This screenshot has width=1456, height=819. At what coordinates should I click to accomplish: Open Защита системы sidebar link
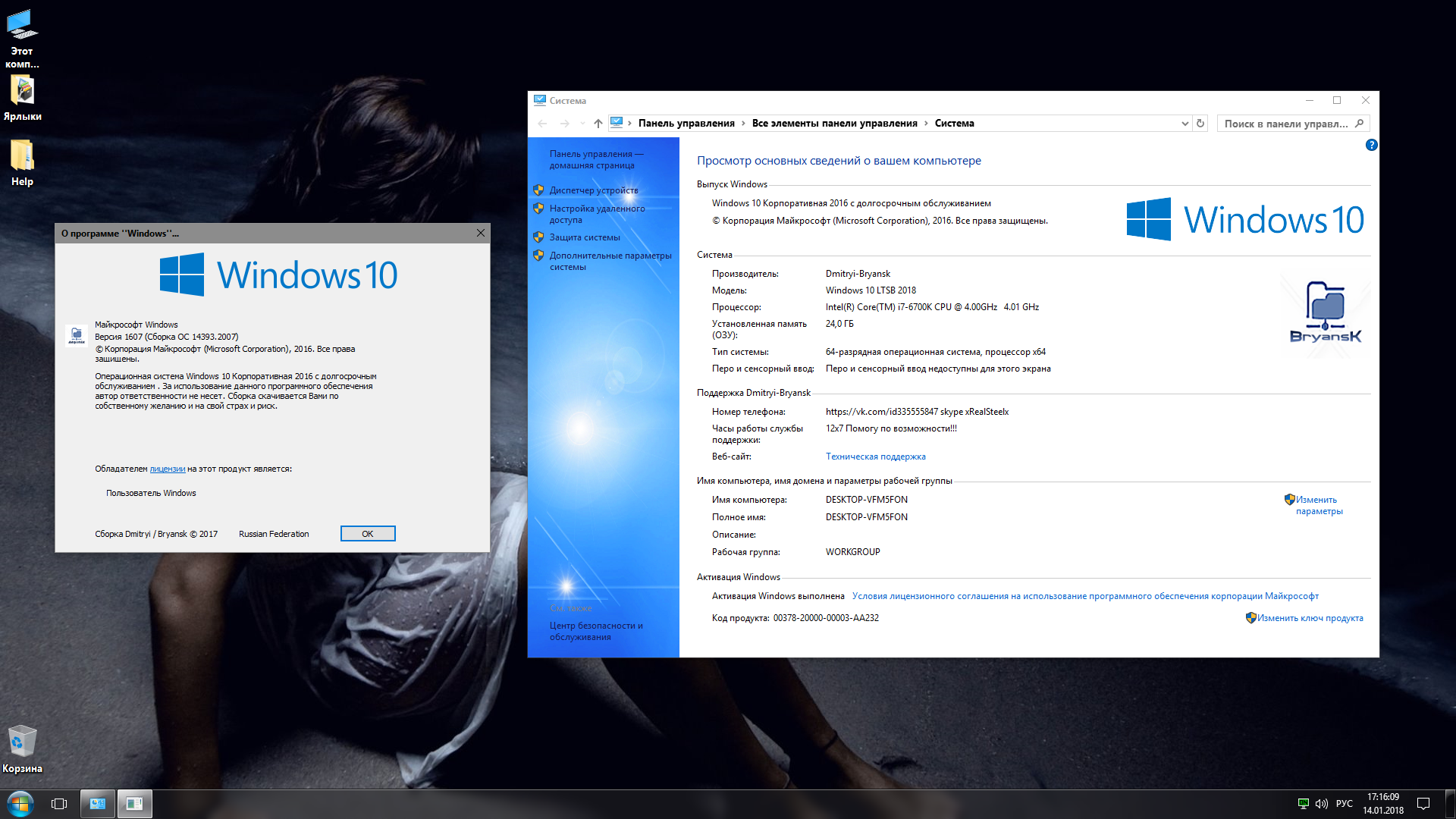pos(584,237)
